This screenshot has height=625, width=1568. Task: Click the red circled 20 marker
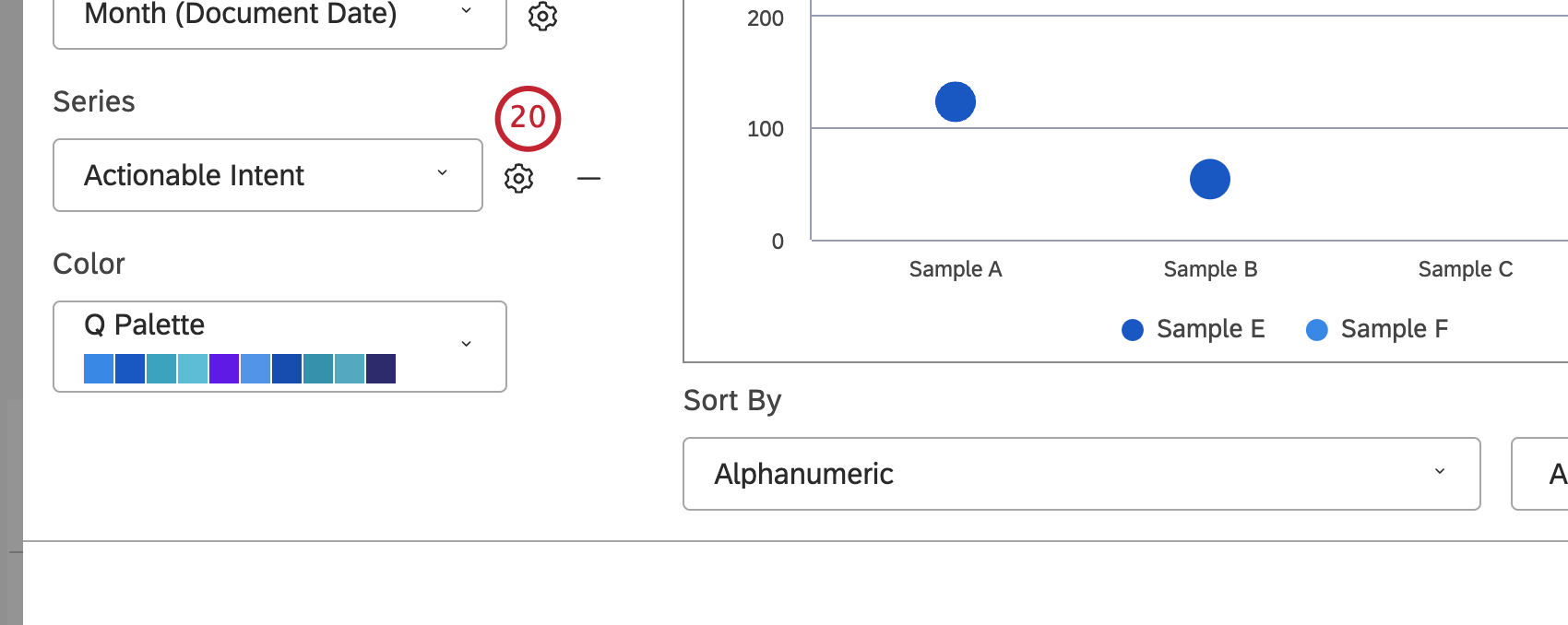click(x=528, y=118)
